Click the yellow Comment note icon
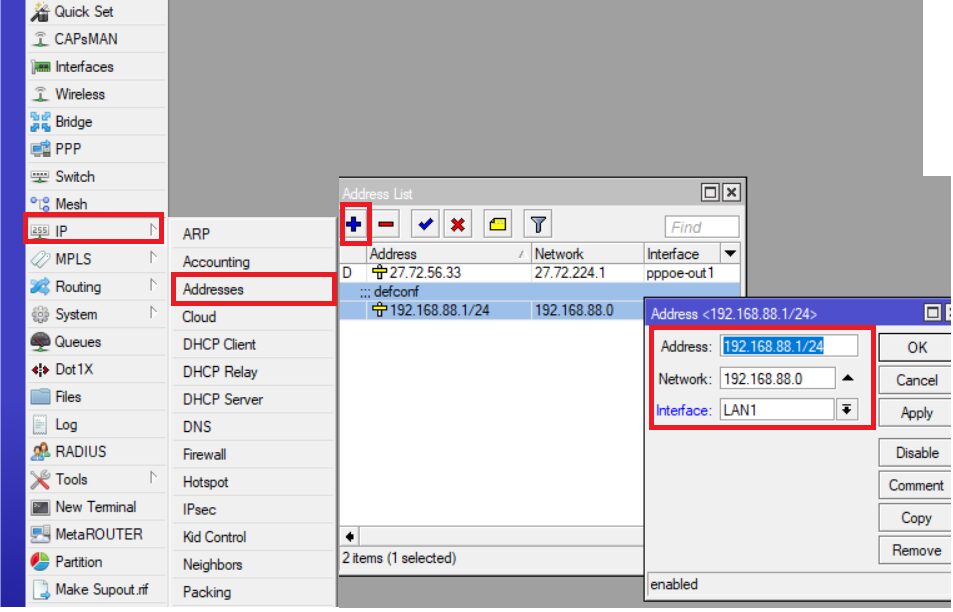 (497, 225)
